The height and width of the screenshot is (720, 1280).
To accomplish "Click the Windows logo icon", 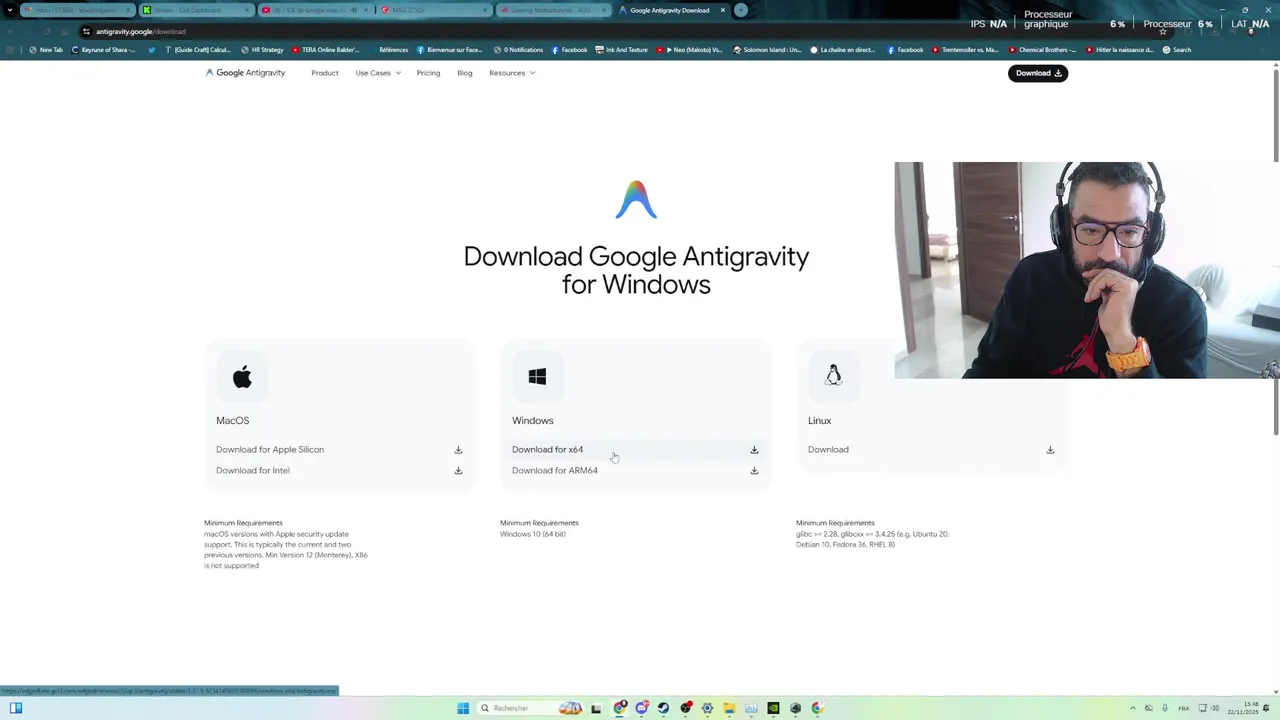I will pos(537,377).
